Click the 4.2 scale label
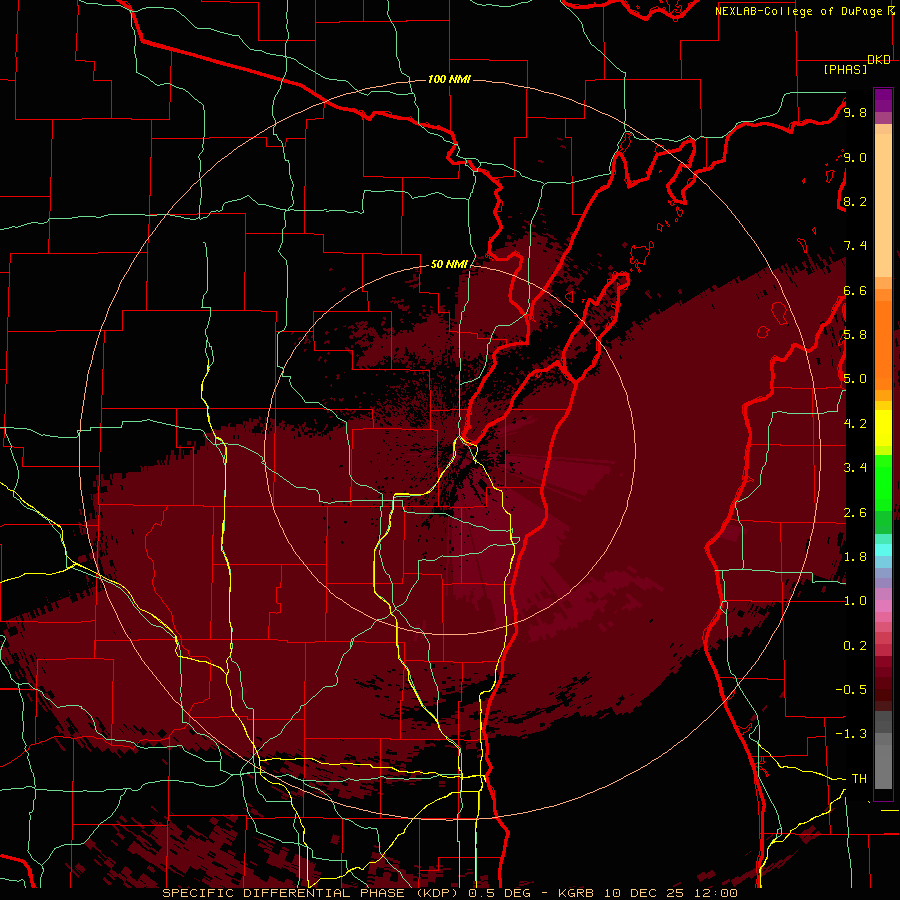 pyautogui.click(x=855, y=424)
